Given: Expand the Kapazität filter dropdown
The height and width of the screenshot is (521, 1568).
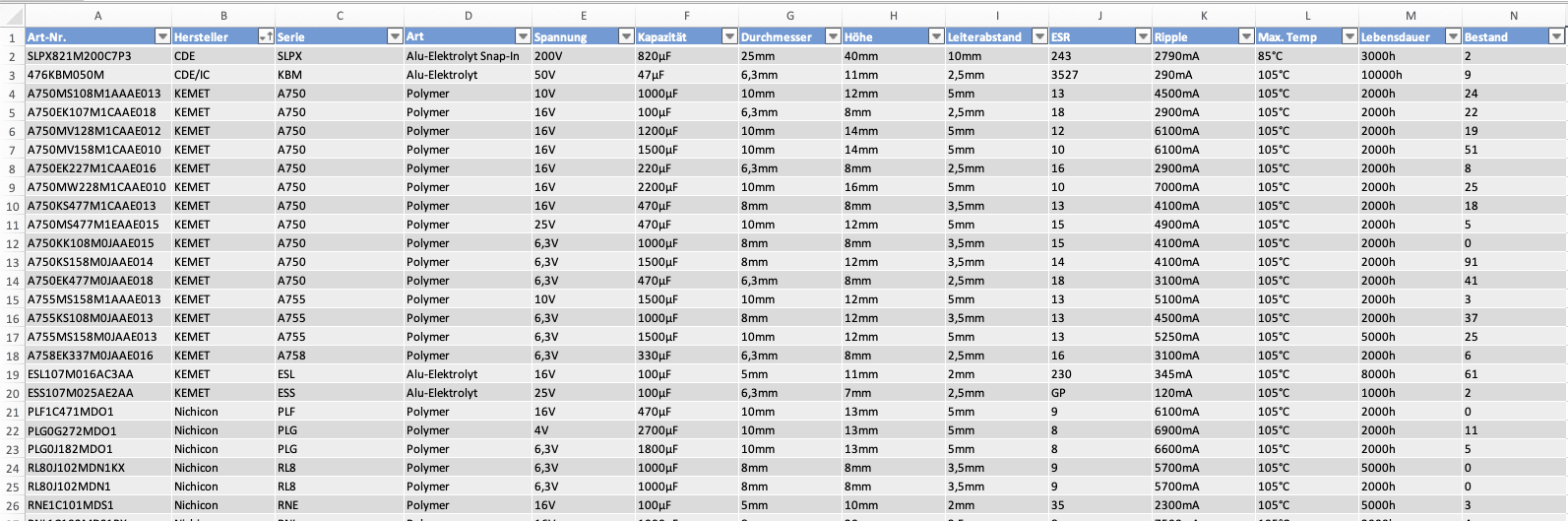Looking at the screenshot, I should (x=729, y=36).
